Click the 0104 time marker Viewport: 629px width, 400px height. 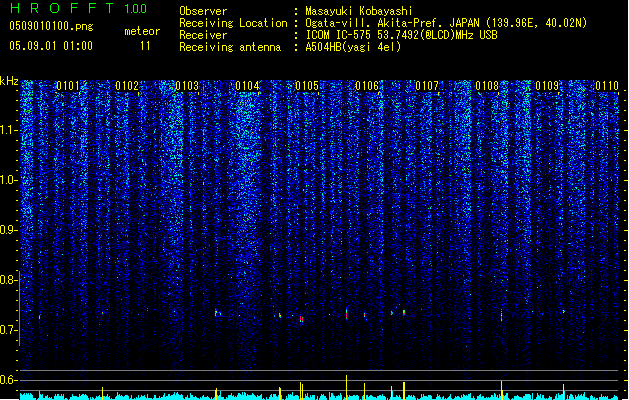pos(247,86)
